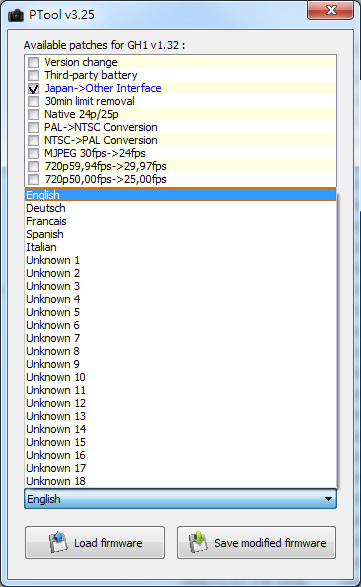361x587 pixels.
Task: Select Unknown 8 language option
Action: pyautogui.click(x=180, y=351)
